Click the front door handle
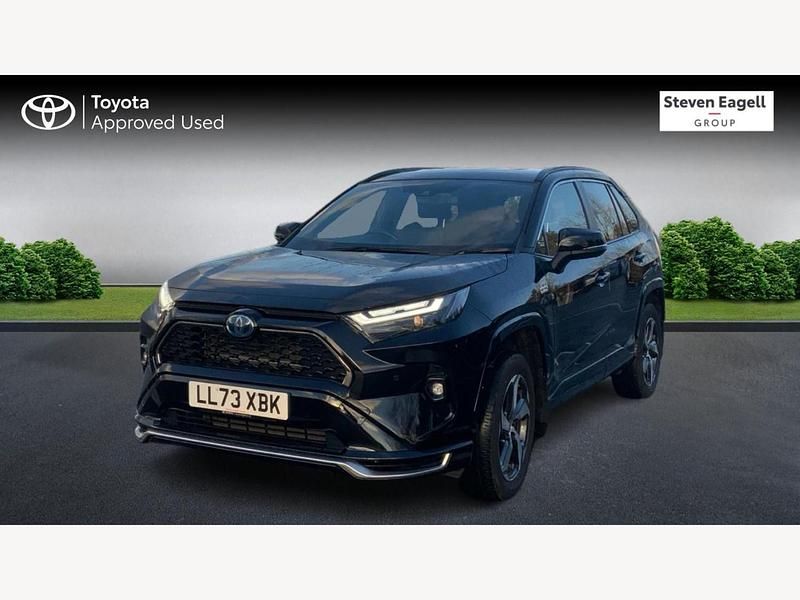800x600 pixels. [x=603, y=279]
